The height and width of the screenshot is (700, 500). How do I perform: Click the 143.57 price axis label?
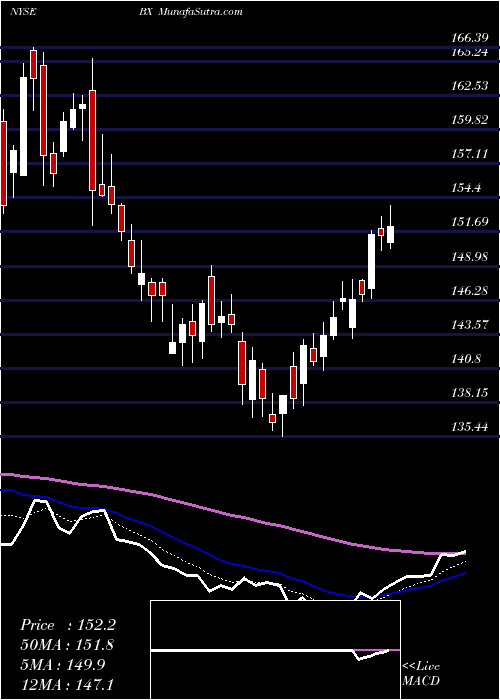pos(471,325)
